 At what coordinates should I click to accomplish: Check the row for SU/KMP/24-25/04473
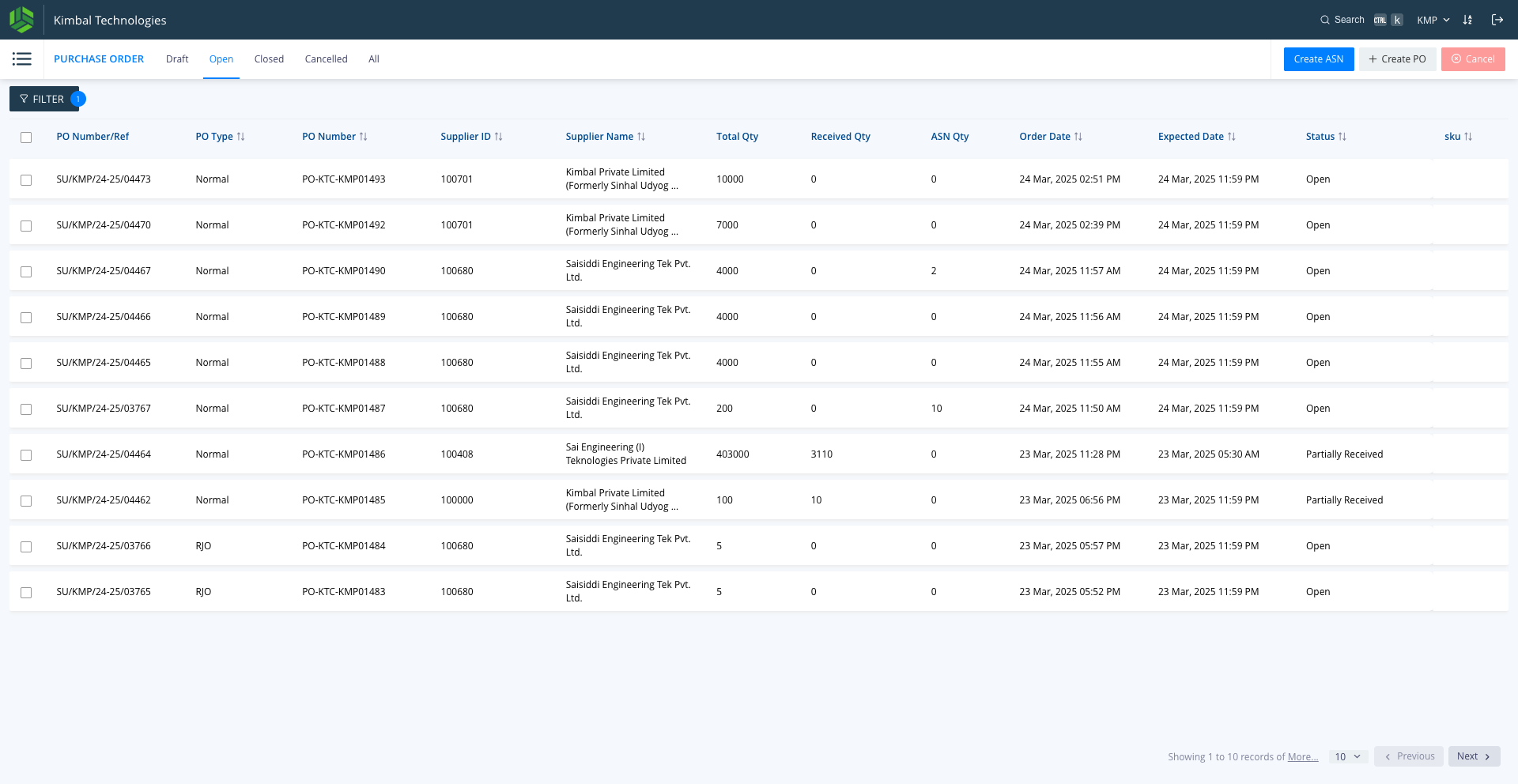pyautogui.click(x=26, y=180)
